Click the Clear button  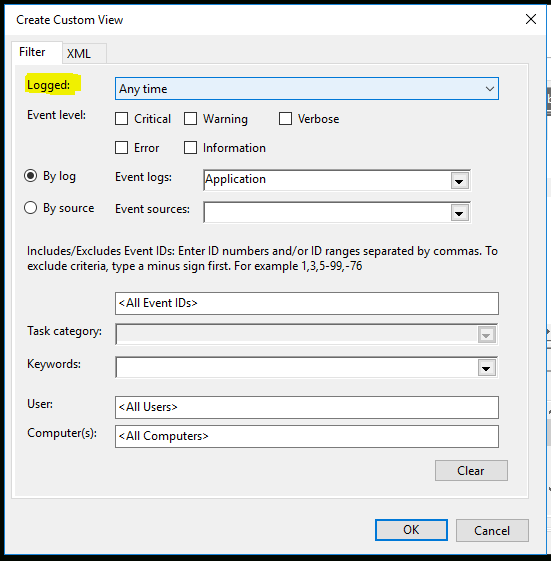tap(471, 470)
